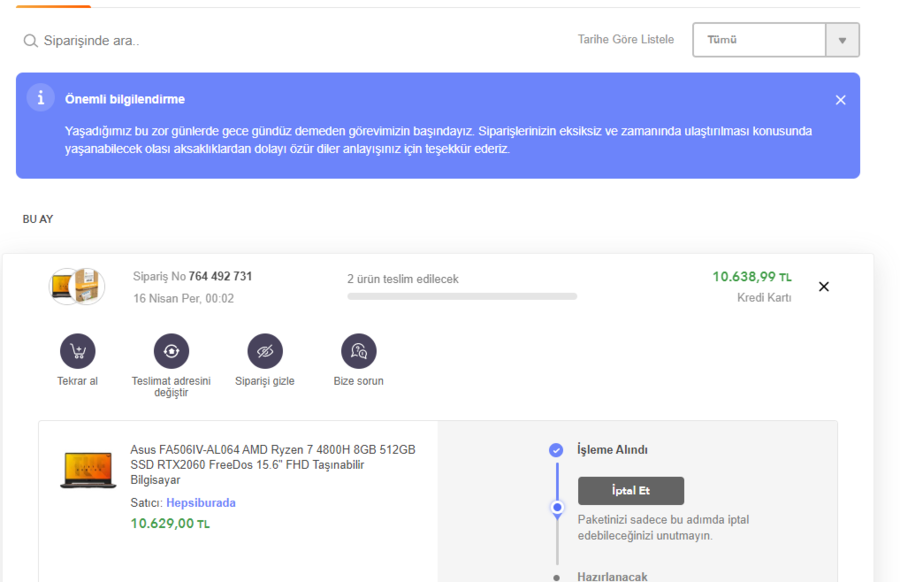900x582 pixels.
Task: Click the 'Bize sorun' label
Action: 359,381
